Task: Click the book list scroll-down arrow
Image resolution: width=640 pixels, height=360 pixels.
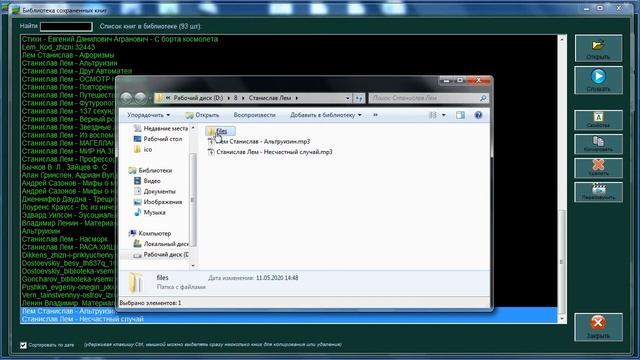Action: [562, 319]
